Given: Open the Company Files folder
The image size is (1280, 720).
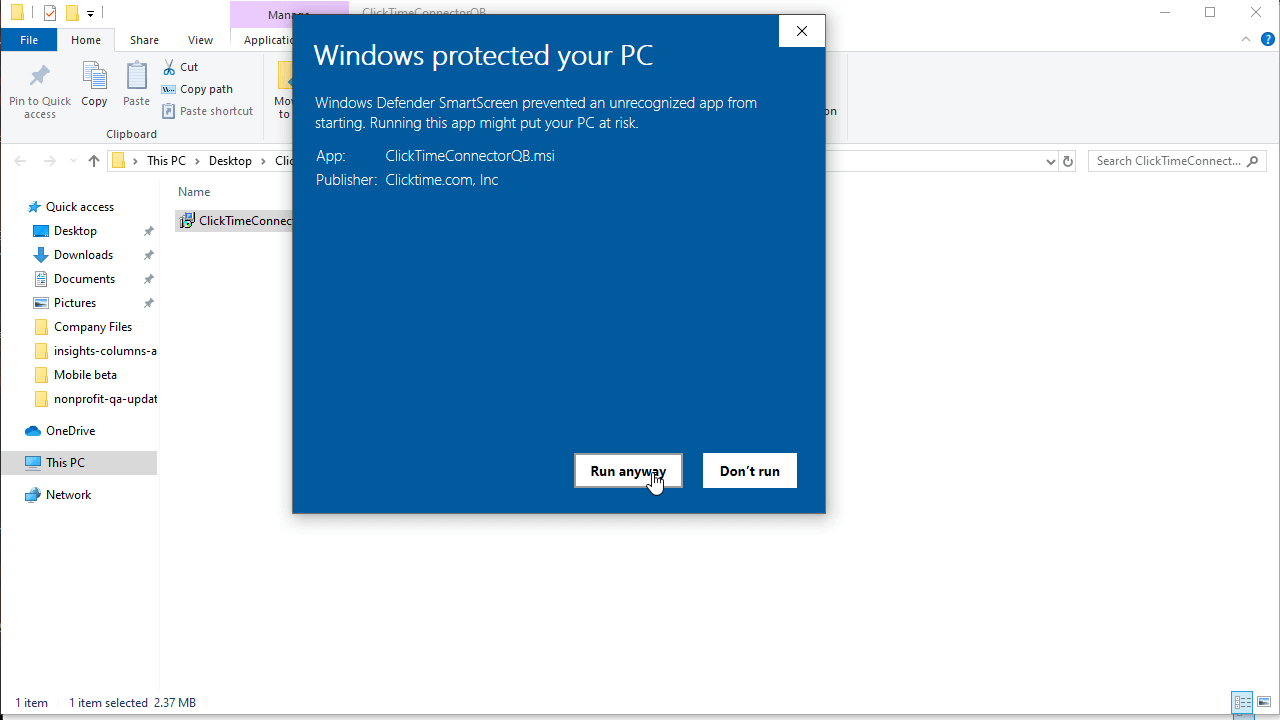Looking at the screenshot, I should tap(93, 327).
